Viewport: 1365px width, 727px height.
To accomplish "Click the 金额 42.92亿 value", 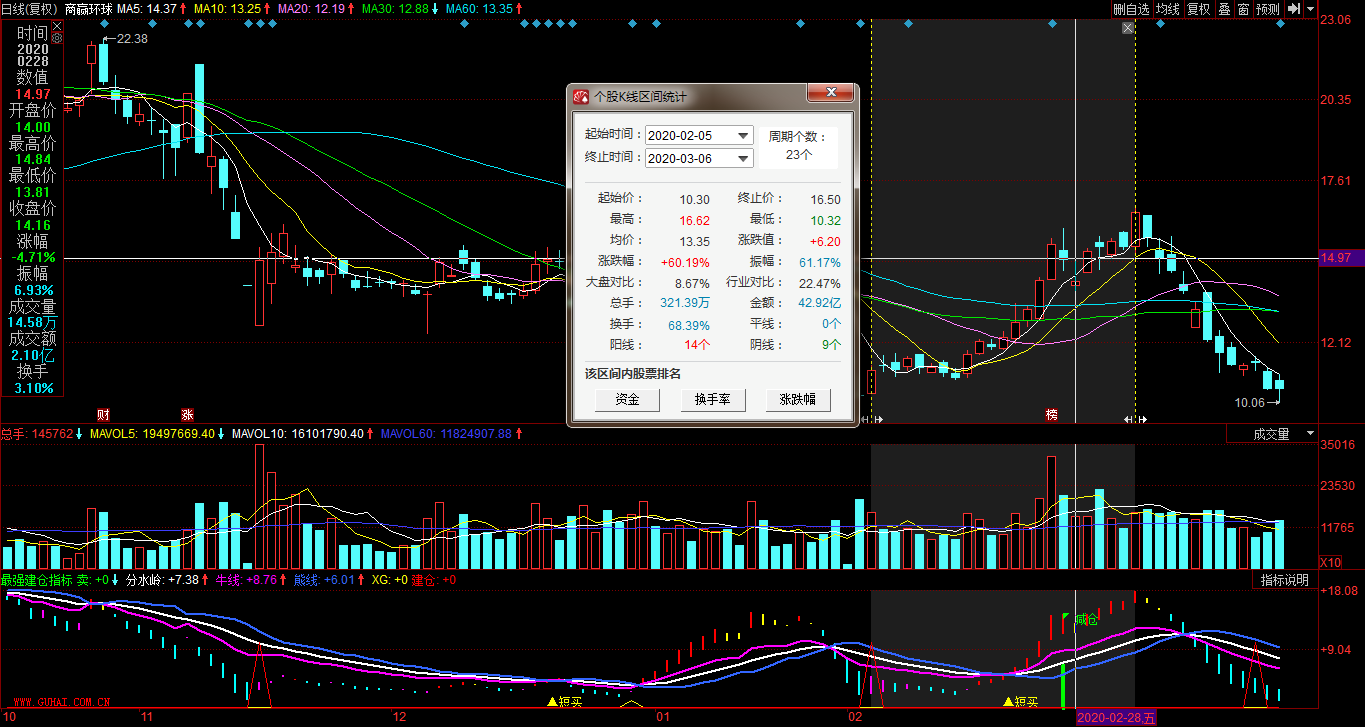I will tap(819, 302).
